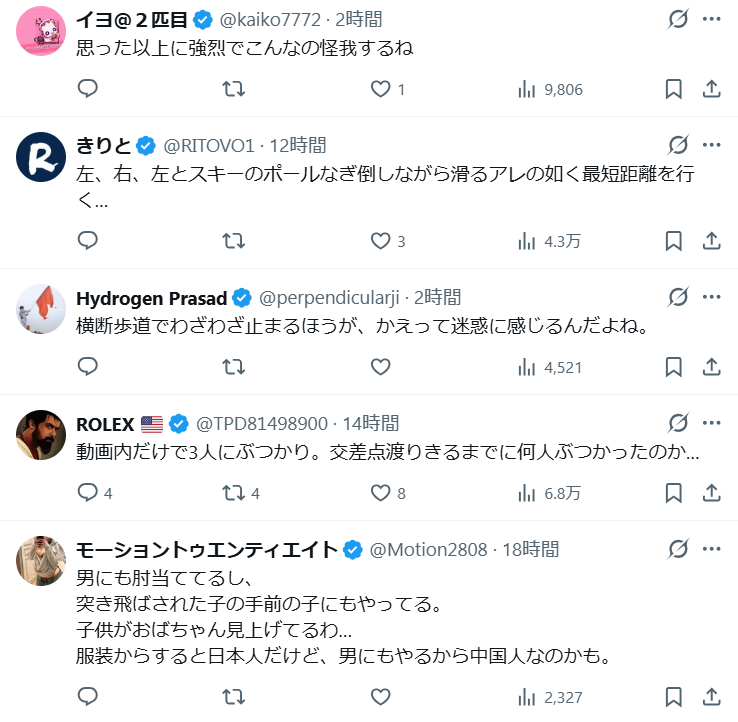Reply to イヨ@2匹目's tweet
Screen dimensions: 738x722
(x=88, y=89)
